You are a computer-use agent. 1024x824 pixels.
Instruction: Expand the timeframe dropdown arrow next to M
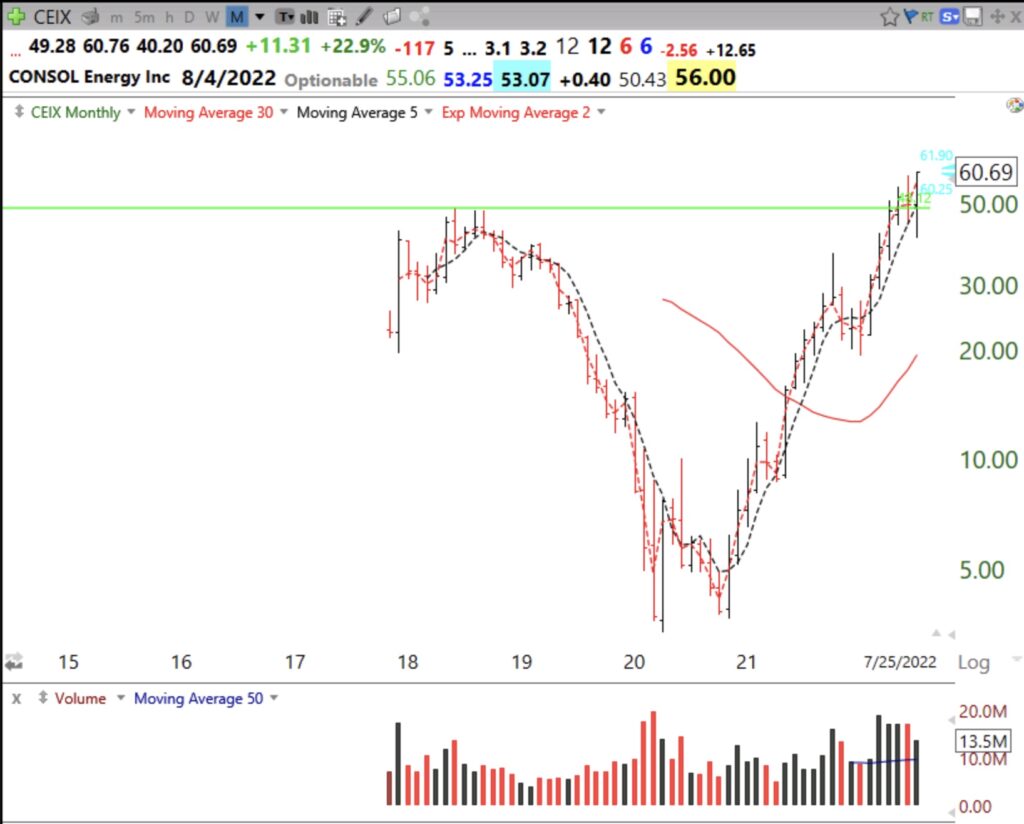260,17
